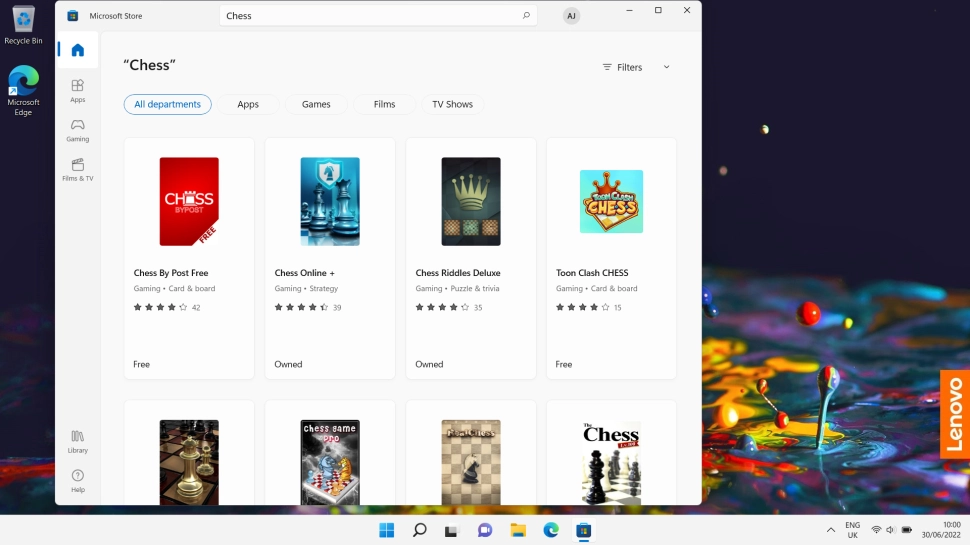Screen dimensions: 970x545
Task: Open Films & TV in the sidebar
Action: coord(77,170)
